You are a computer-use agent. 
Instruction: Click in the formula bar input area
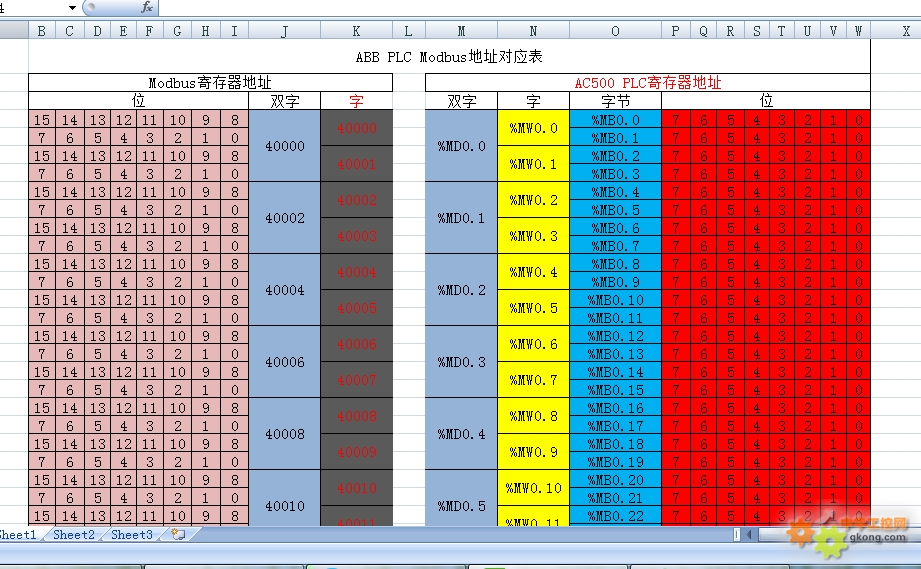(x=539, y=8)
